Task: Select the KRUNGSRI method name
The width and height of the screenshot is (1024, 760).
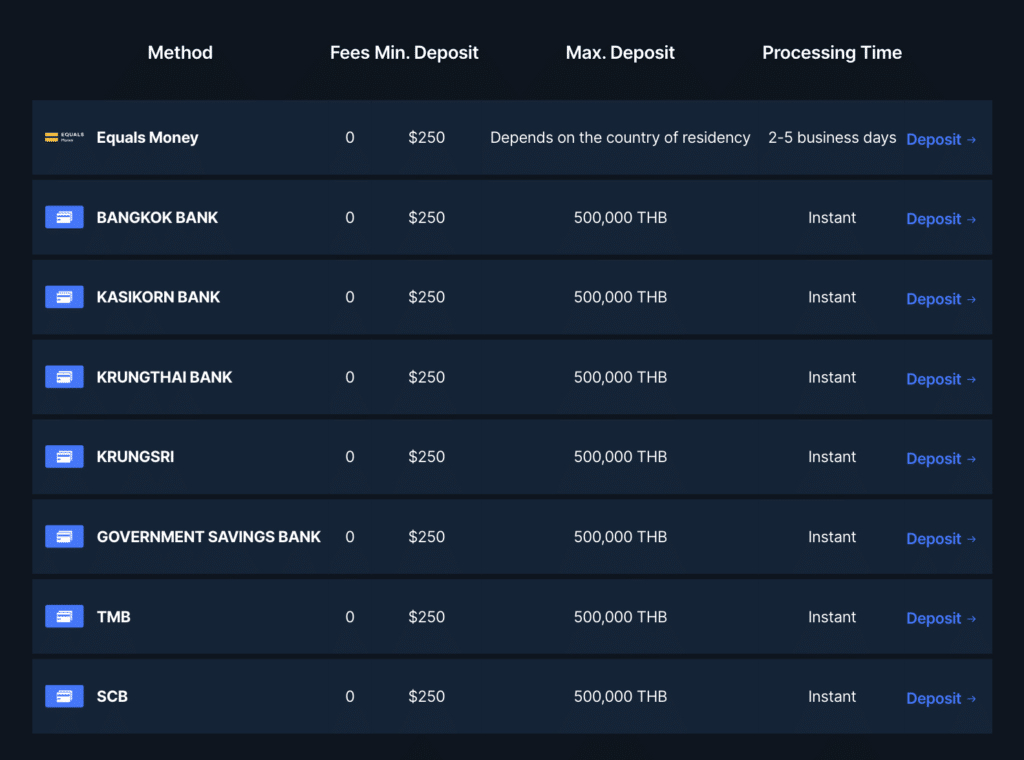Action: tap(135, 456)
